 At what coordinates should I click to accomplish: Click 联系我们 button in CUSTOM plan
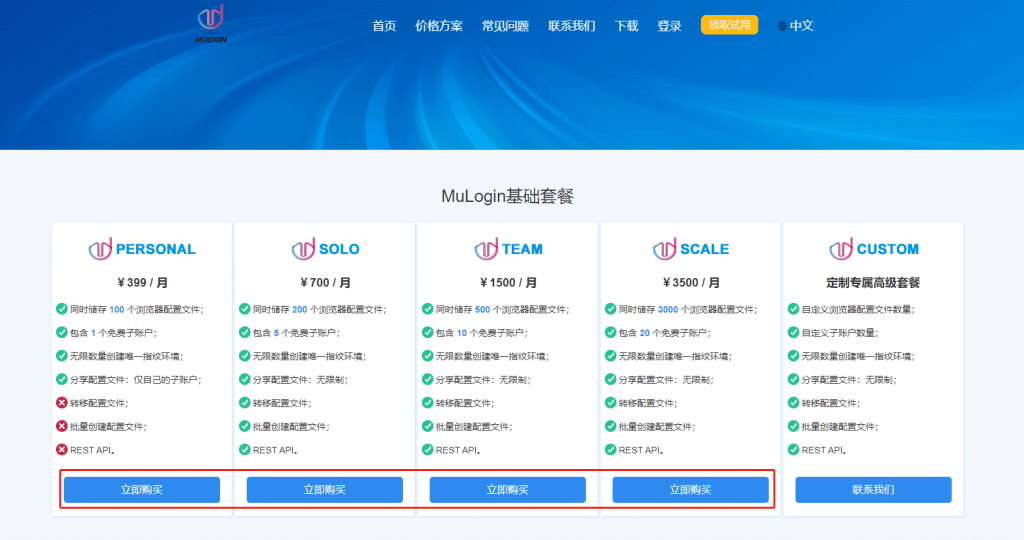(x=873, y=490)
